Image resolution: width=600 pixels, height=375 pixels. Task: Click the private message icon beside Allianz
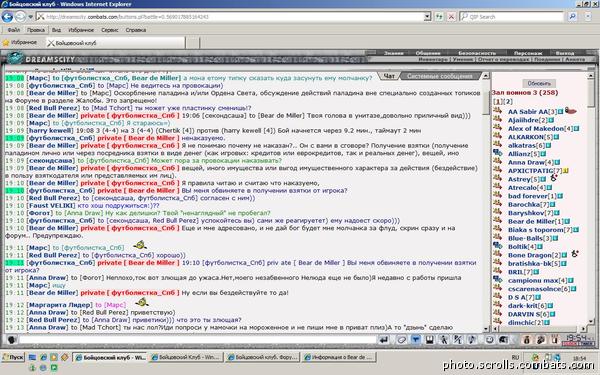click(x=497, y=153)
